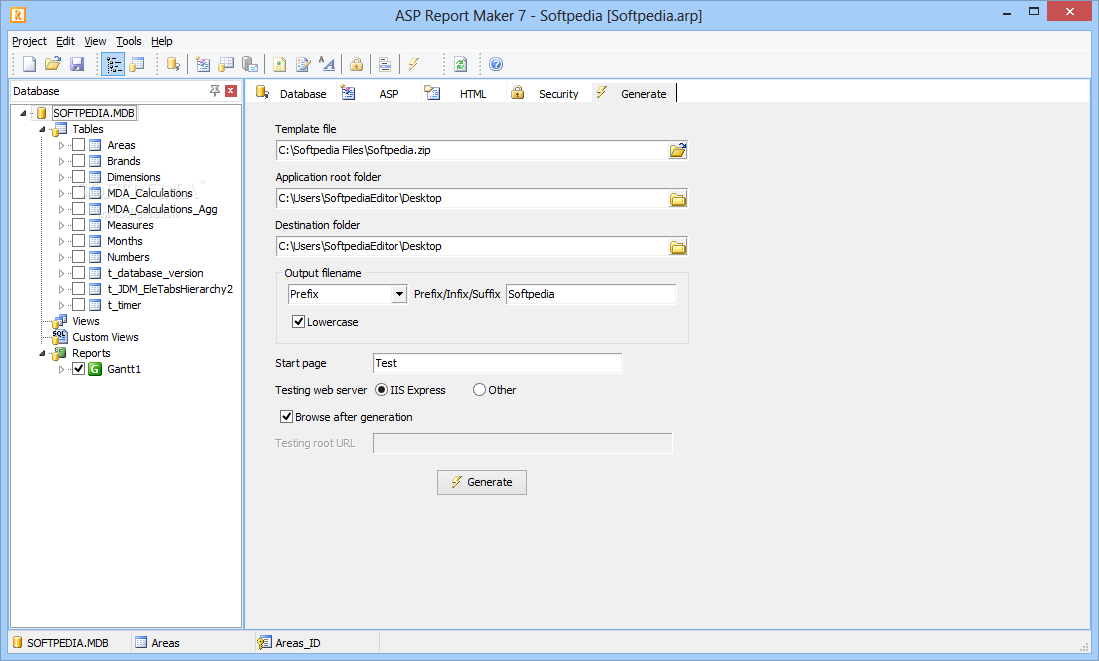This screenshot has height=661, width=1099.
Task: Open a project using the folder toolbar icon
Action: 53,64
